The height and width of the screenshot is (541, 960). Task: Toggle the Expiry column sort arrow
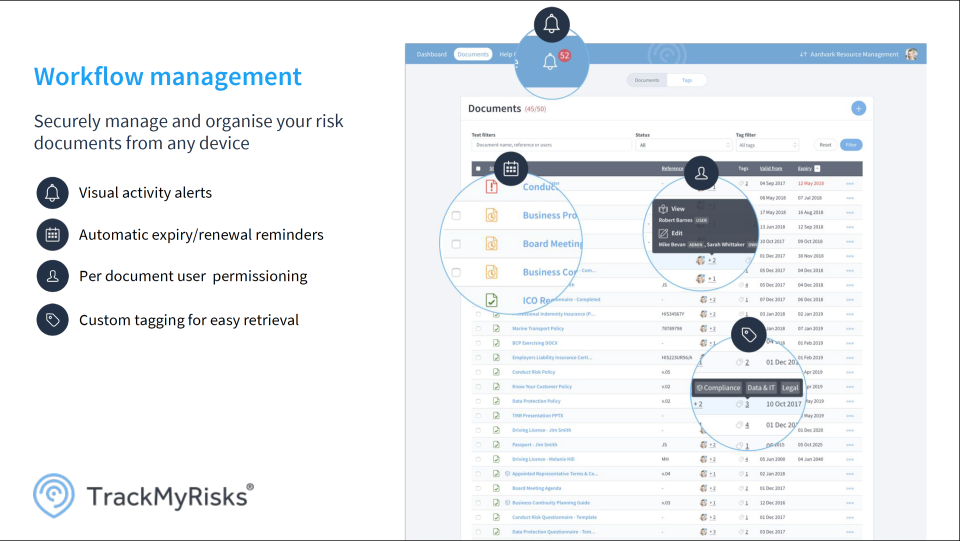[x=817, y=168]
